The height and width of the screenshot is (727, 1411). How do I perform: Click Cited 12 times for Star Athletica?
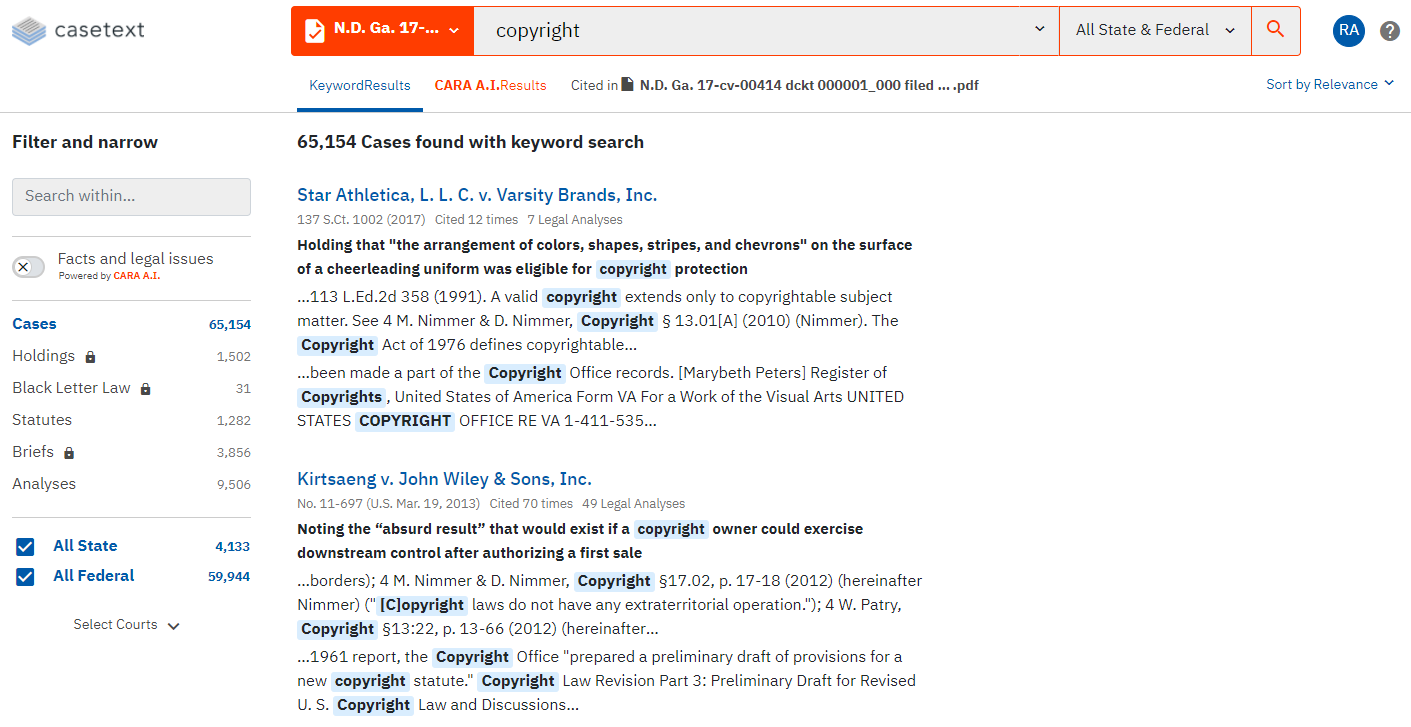(476, 220)
